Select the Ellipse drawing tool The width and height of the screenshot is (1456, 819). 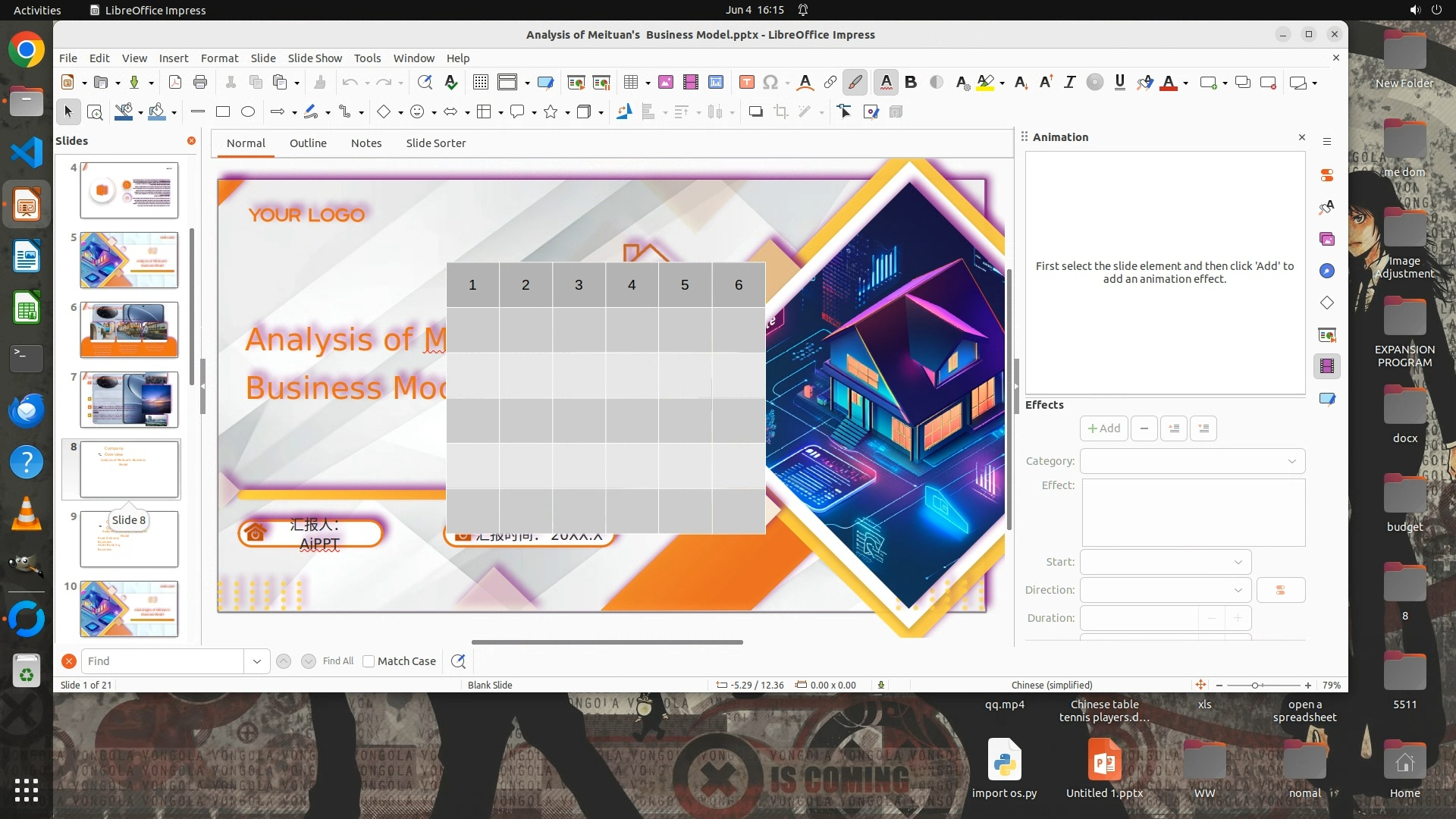tap(248, 112)
